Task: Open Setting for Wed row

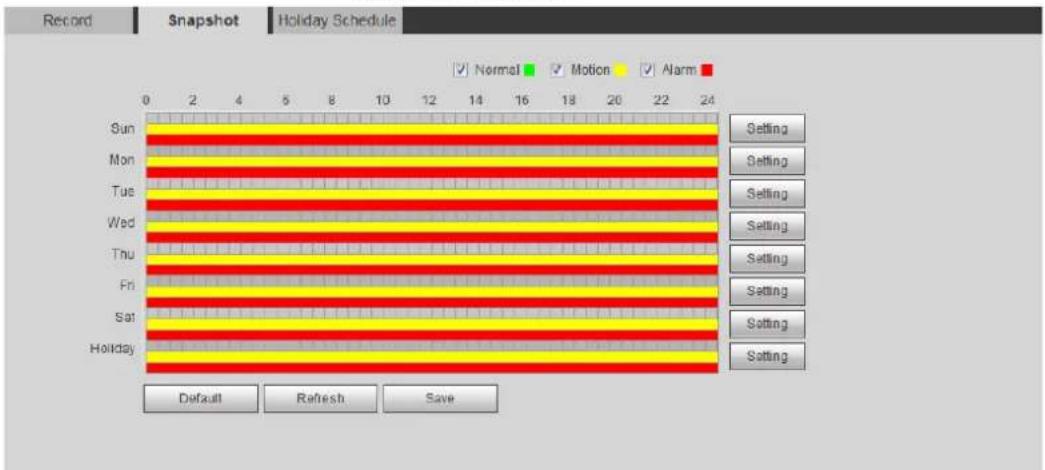Action: pyautogui.click(x=767, y=227)
